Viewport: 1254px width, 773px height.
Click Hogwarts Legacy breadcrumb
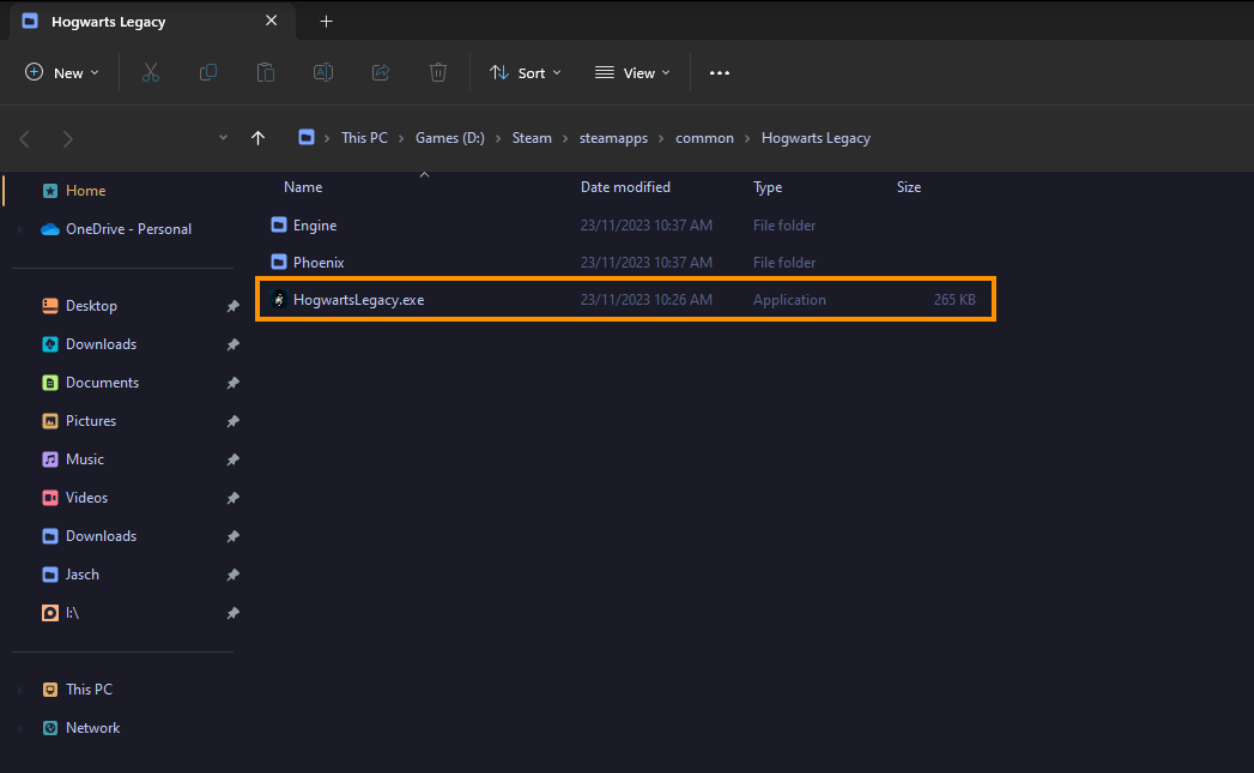pos(816,138)
